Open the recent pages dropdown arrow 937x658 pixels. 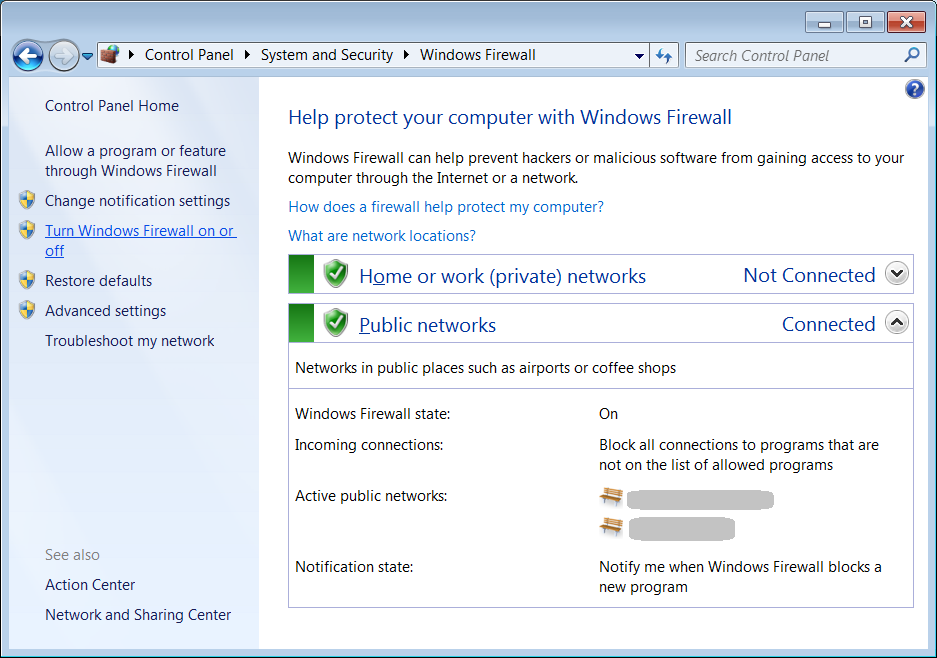click(x=87, y=56)
